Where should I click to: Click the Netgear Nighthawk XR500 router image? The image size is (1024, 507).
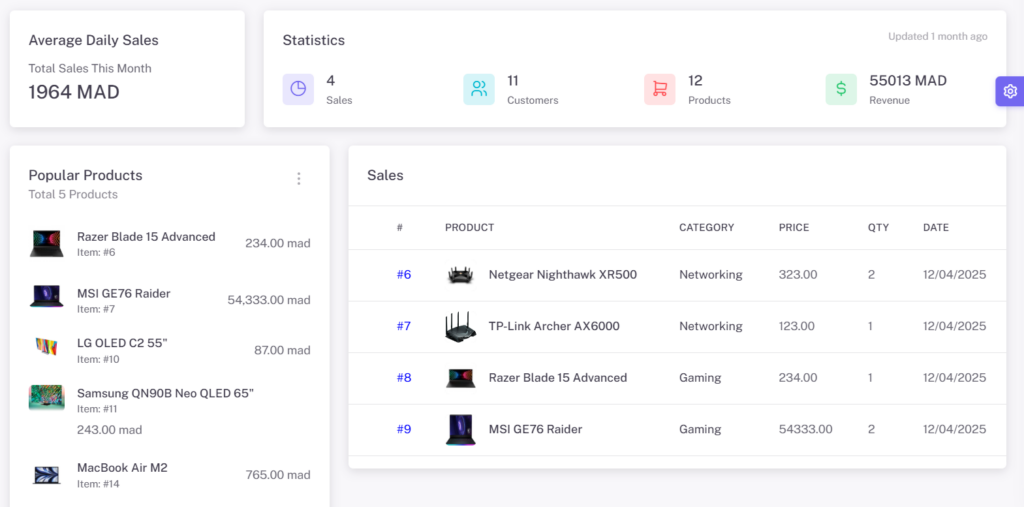coord(461,275)
